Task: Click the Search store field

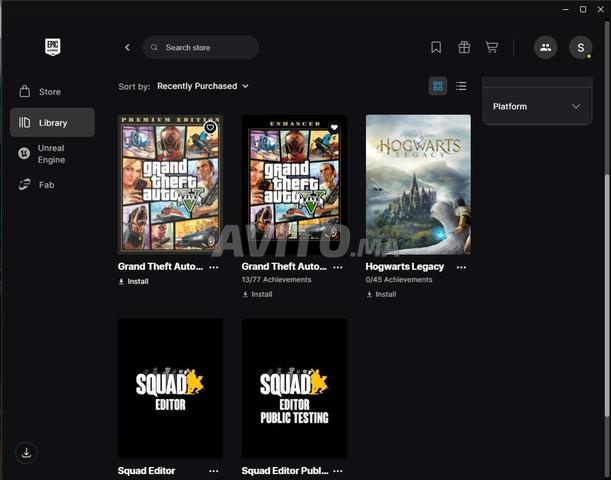Action: click(201, 48)
